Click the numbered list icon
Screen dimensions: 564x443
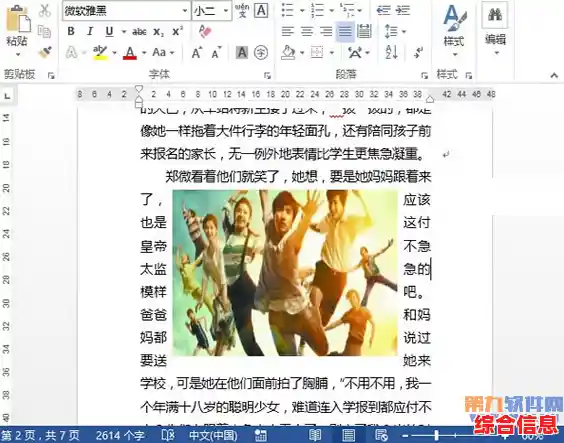pos(318,10)
